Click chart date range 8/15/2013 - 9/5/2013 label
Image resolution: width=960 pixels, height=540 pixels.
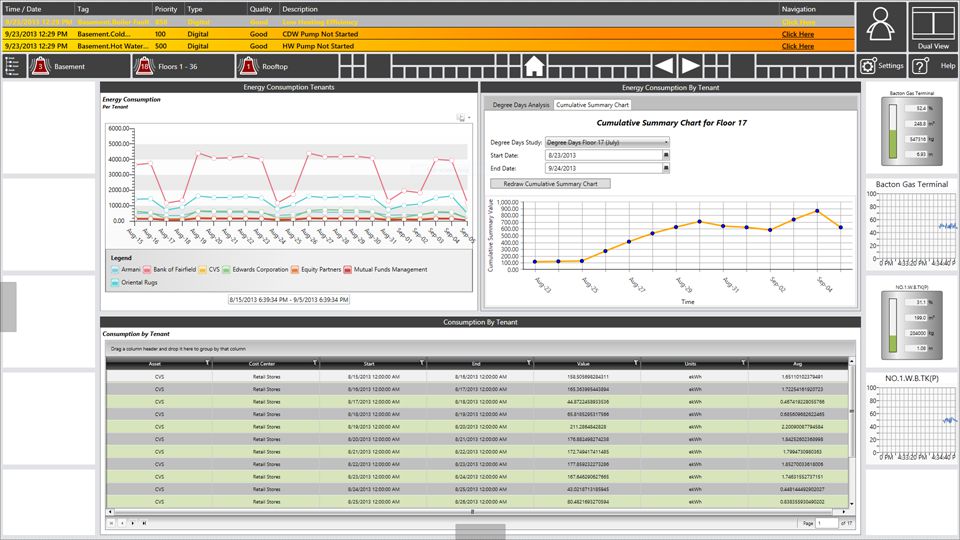(289, 300)
